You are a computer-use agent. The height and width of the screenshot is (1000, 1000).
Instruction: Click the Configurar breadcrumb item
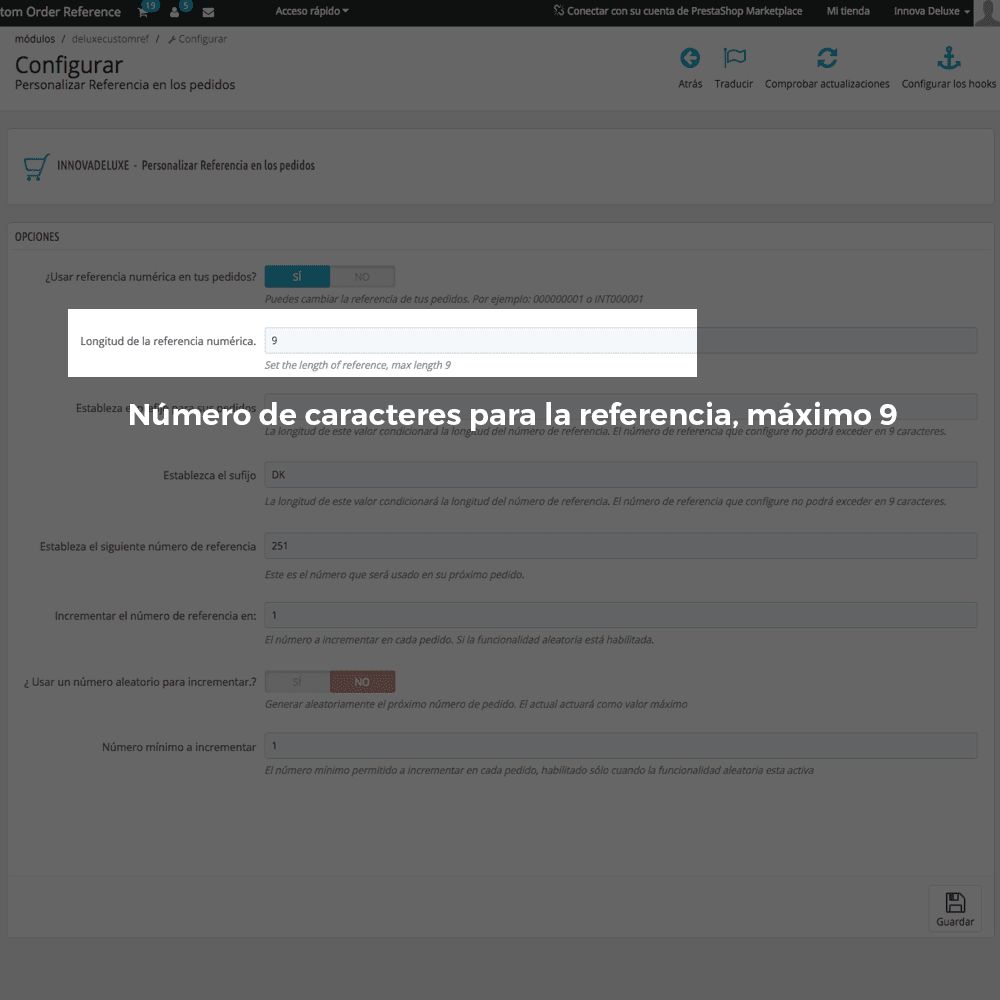[x=198, y=39]
